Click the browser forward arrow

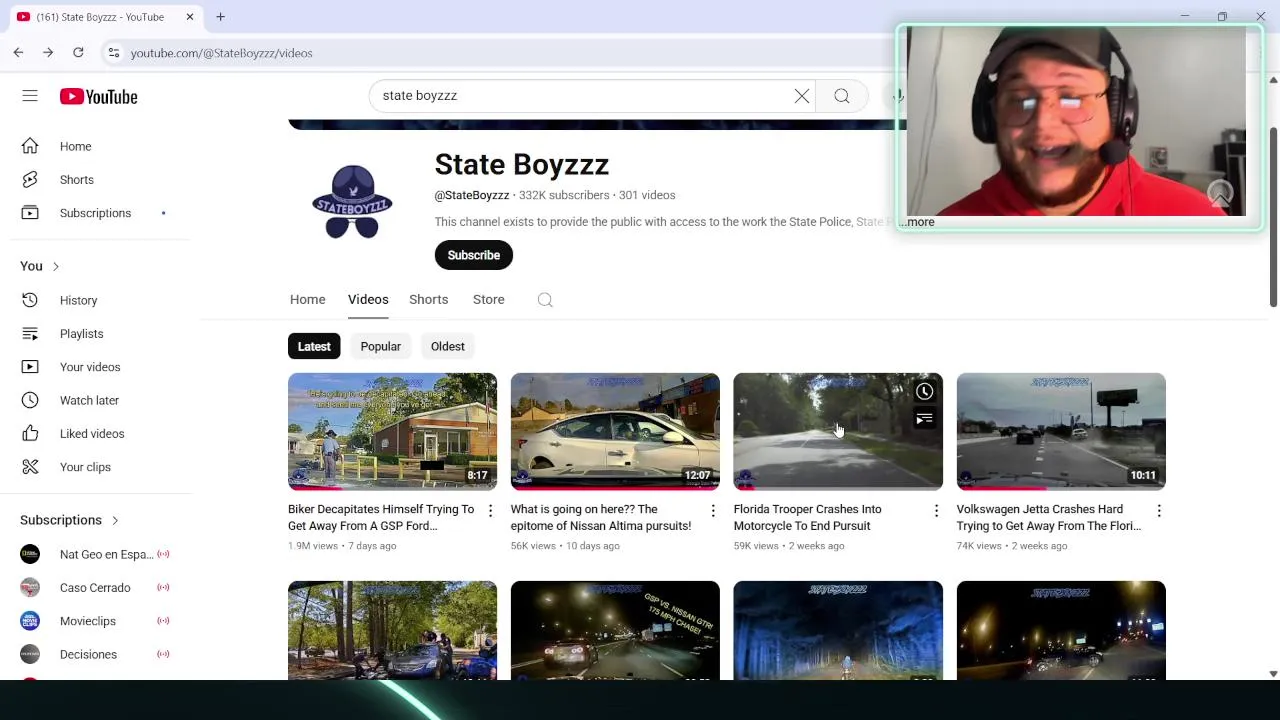(48, 52)
